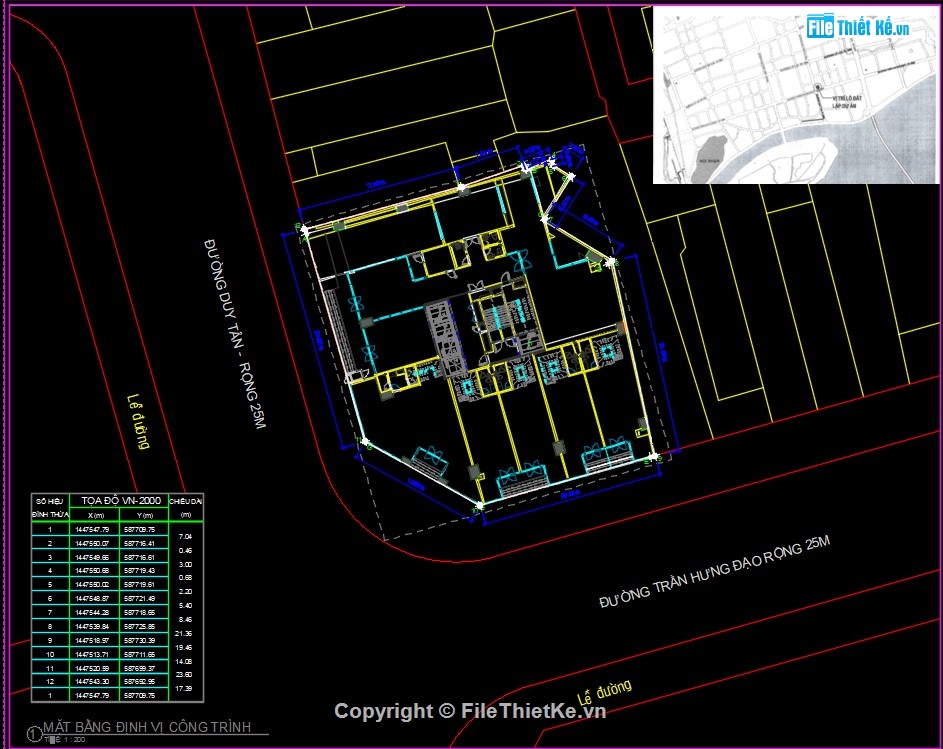Expand the location map inset frame
The image size is (943, 749).
click(795, 92)
